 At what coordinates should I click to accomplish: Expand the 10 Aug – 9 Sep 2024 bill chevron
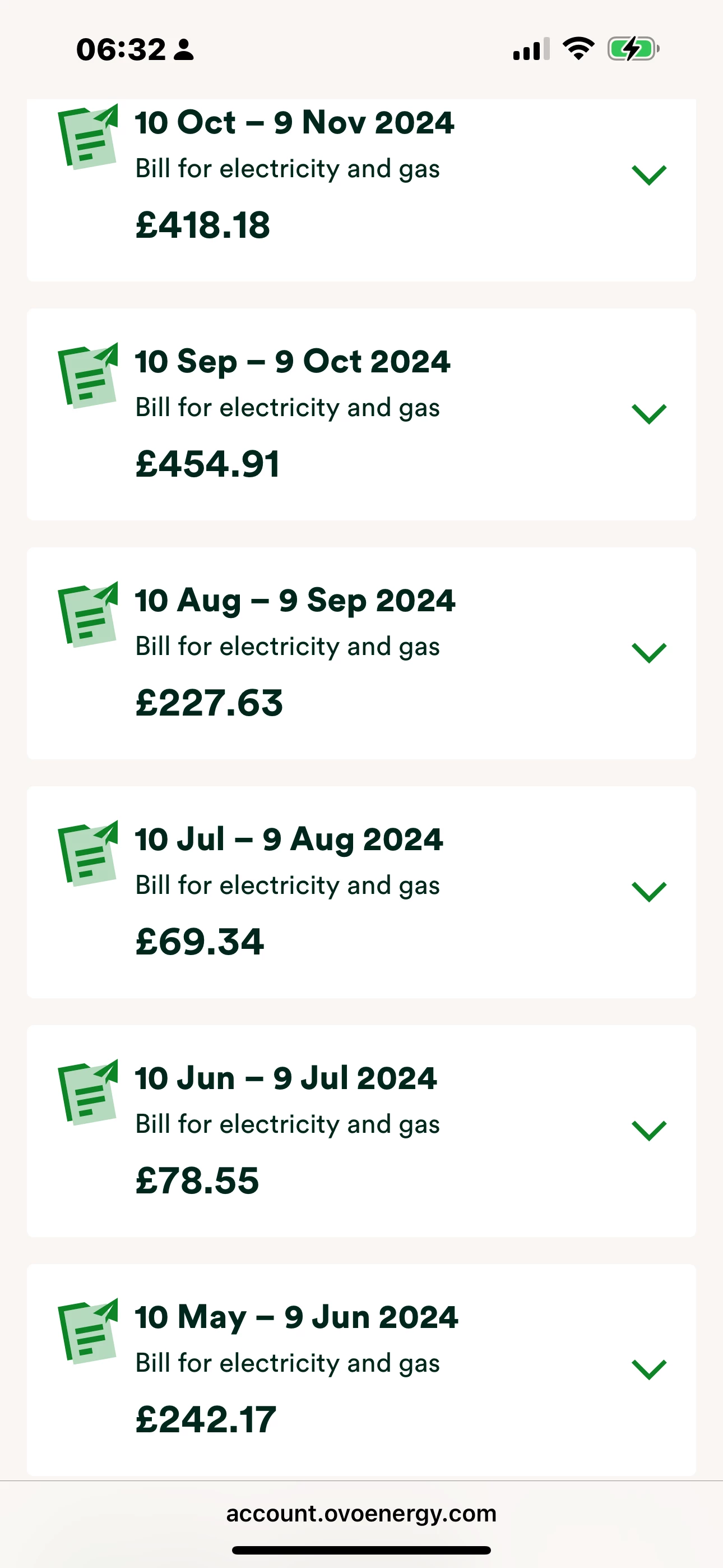tap(650, 653)
